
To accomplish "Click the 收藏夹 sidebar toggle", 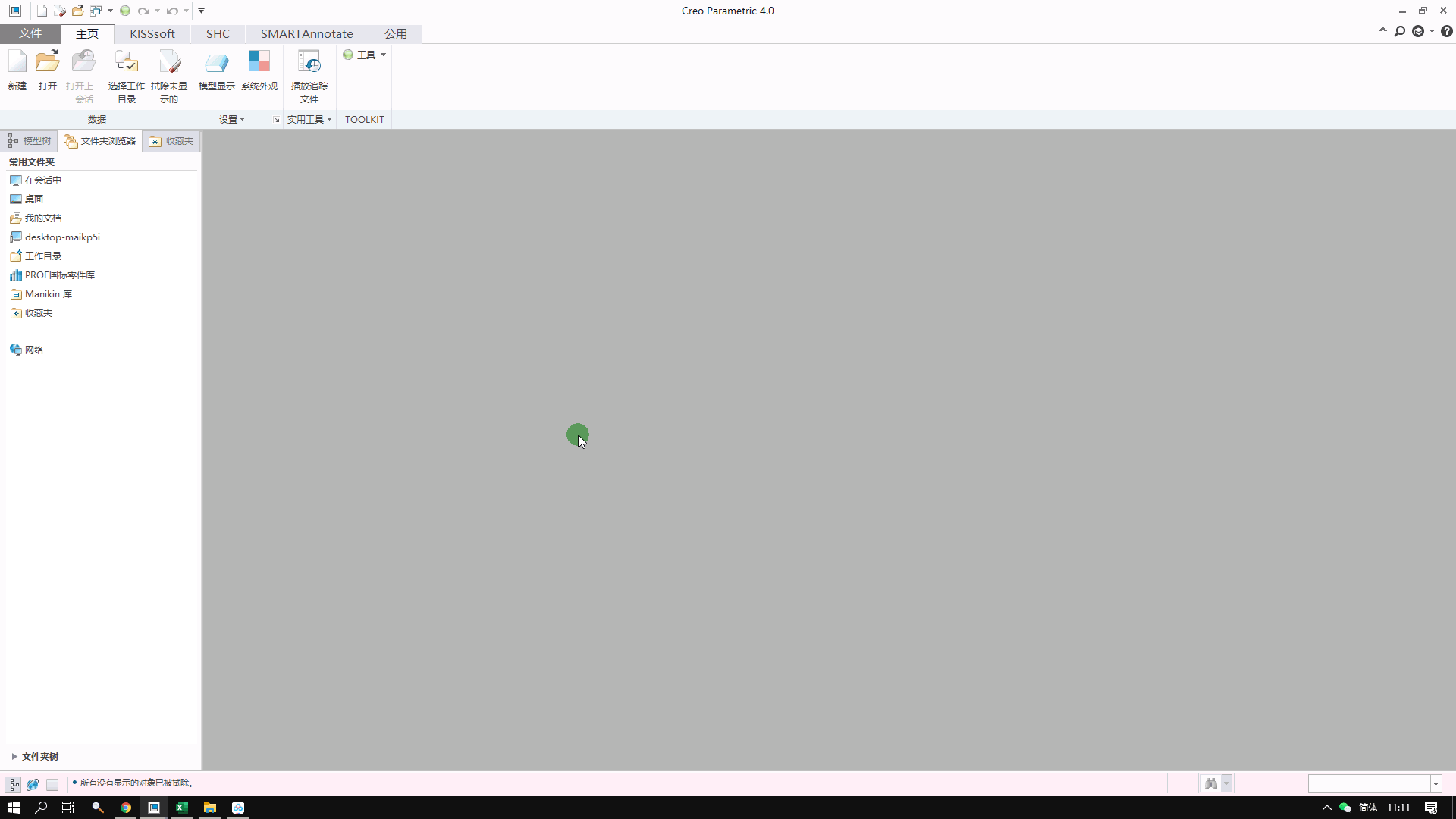I will coord(171,140).
